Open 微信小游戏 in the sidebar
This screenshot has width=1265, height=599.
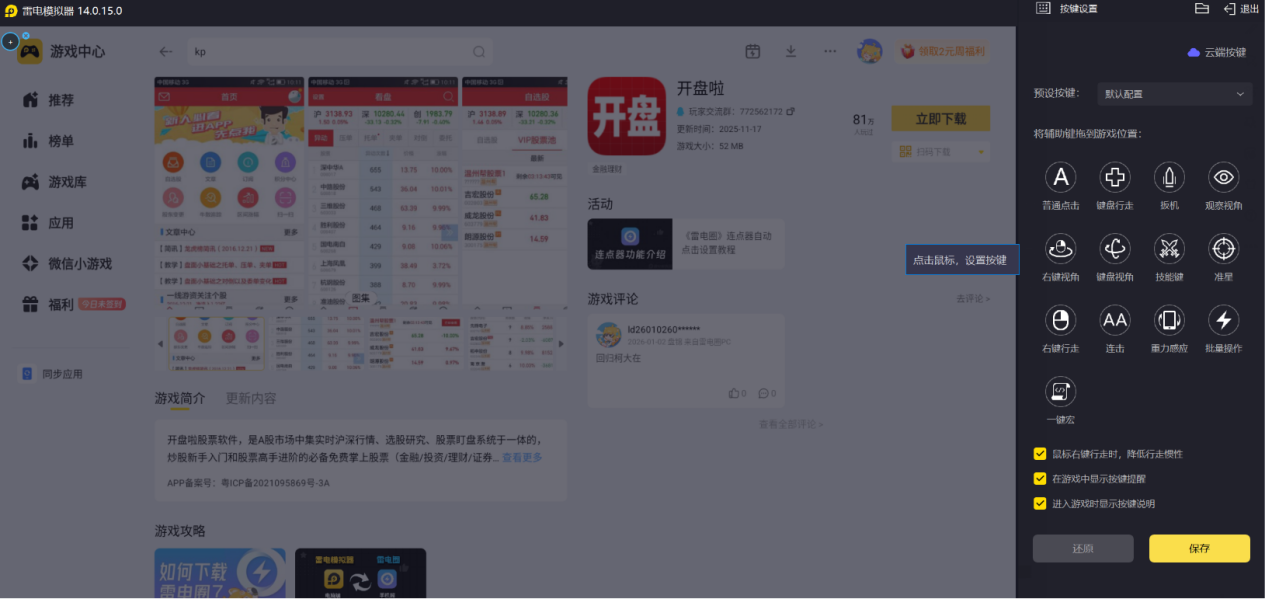(x=67, y=264)
